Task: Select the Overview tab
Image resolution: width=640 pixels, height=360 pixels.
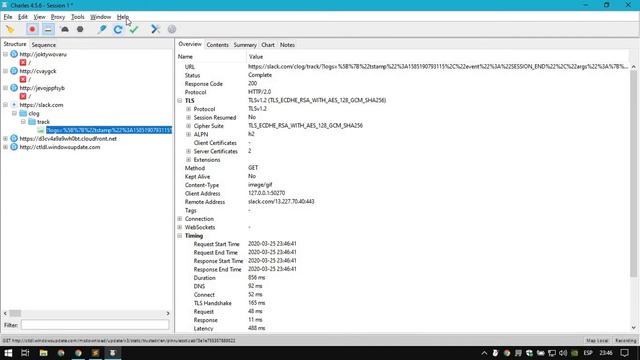Action: pos(190,44)
